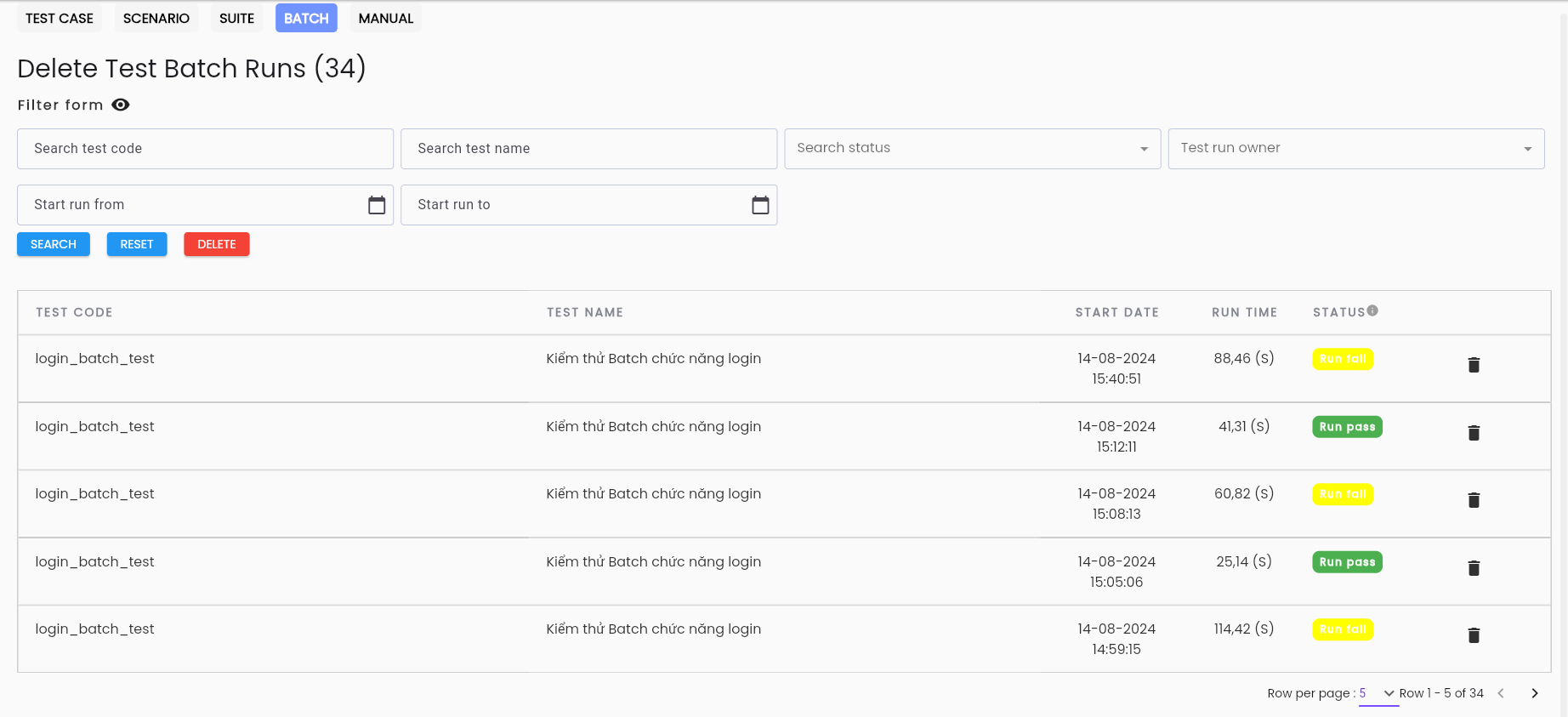Click the Status column info icon
Image resolution: width=1568 pixels, height=717 pixels.
point(1372,310)
